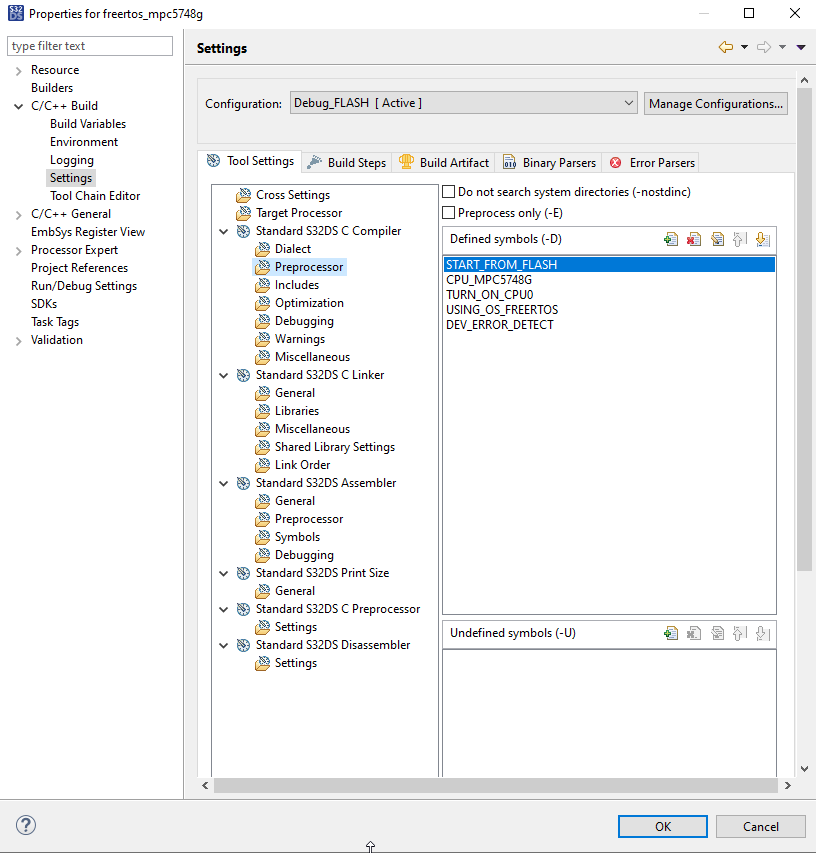
Task: Collapse Standard S32DS C Linker node
Action: (x=224, y=375)
